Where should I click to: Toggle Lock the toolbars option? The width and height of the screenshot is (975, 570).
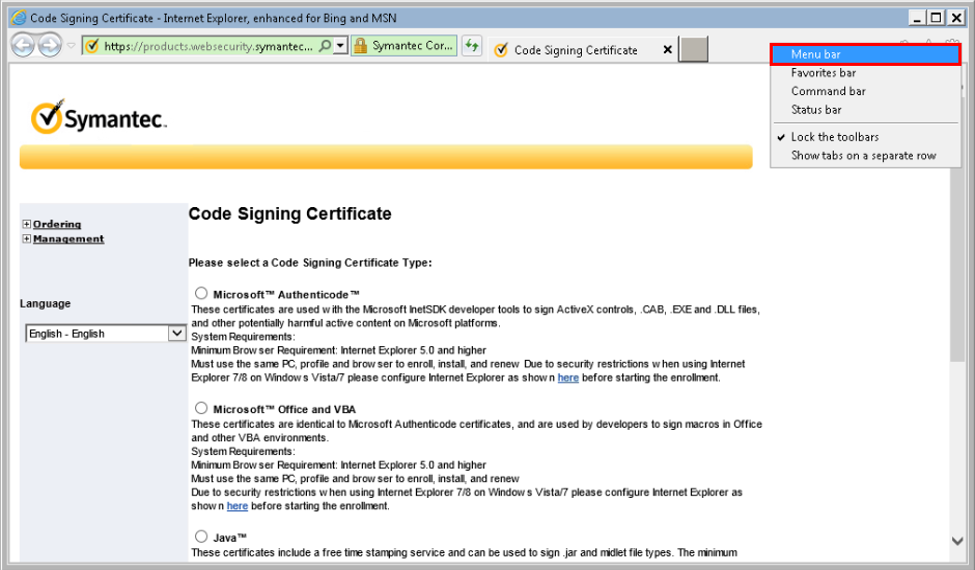click(865, 137)
